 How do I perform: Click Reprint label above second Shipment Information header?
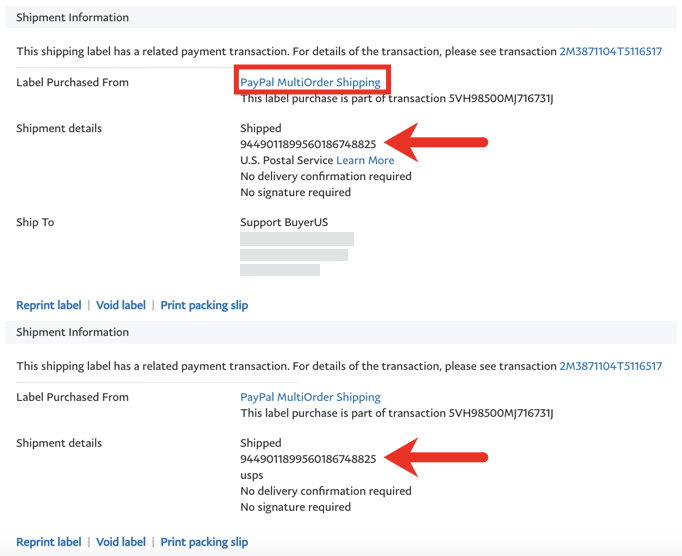49,305
